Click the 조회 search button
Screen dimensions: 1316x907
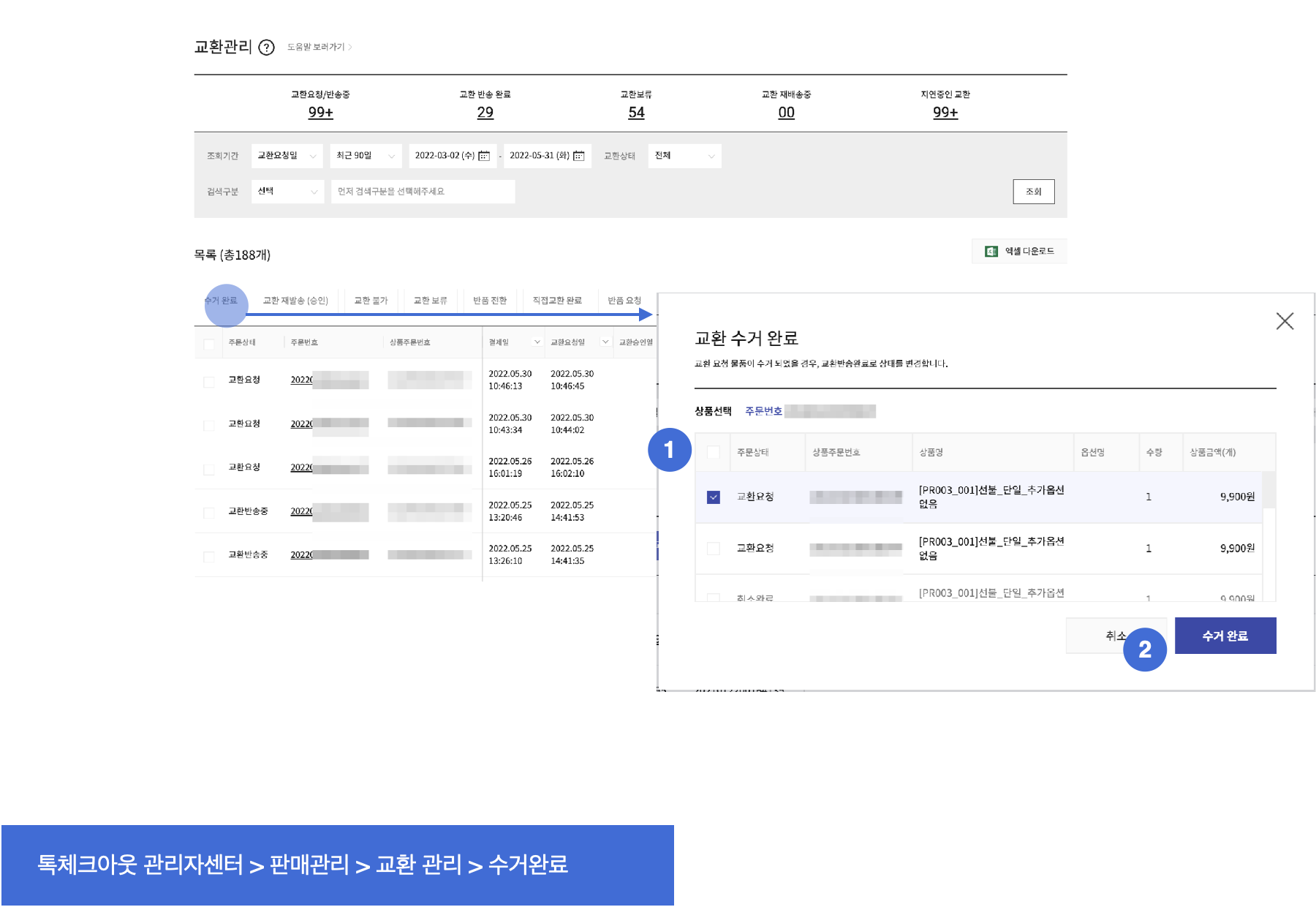click(x=1033, y=192)
